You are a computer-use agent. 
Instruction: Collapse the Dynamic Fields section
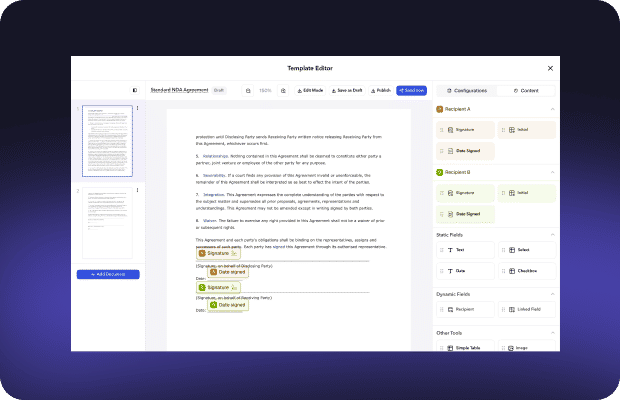point(552,294)
